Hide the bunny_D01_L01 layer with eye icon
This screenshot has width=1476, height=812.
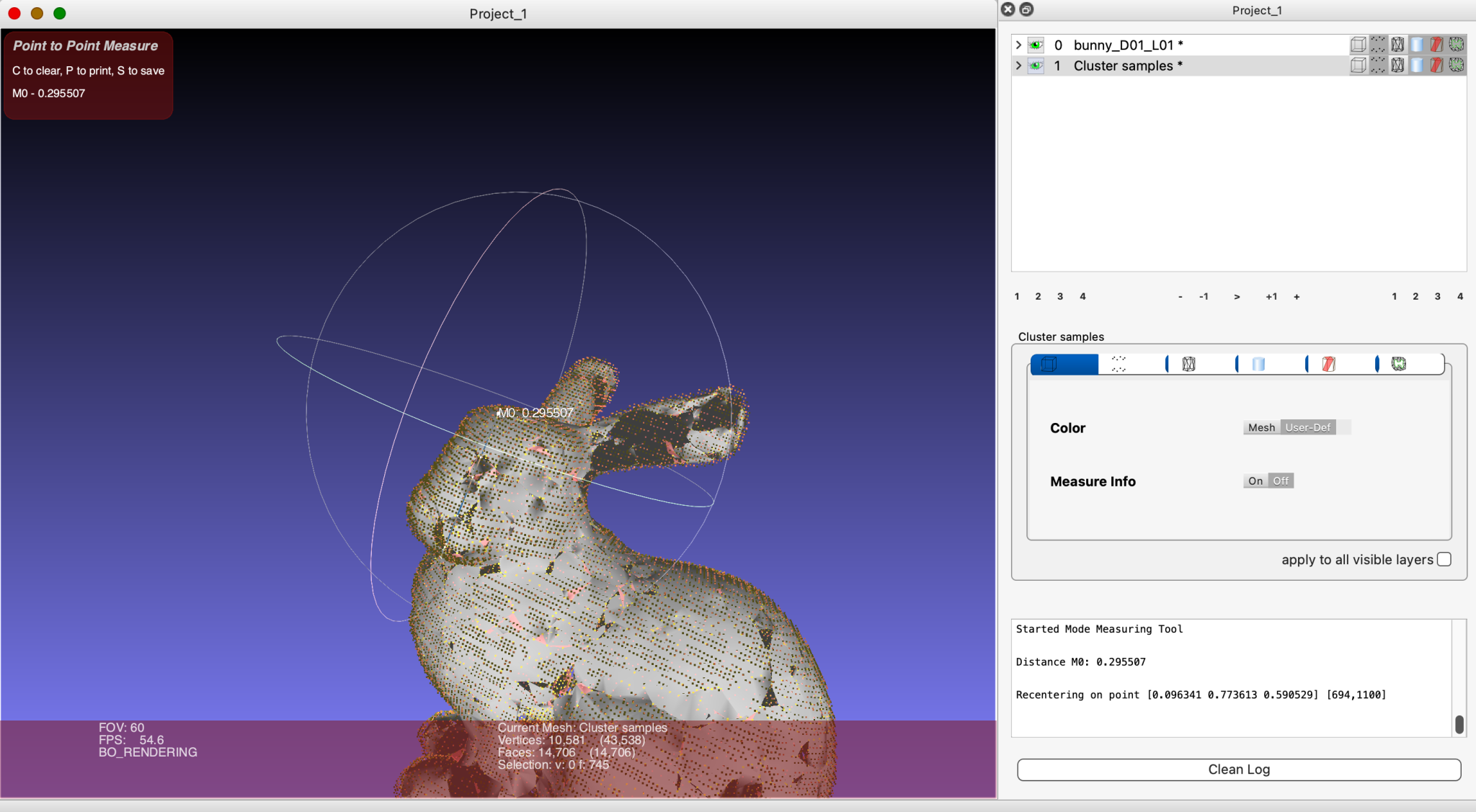click(1036, 45)
